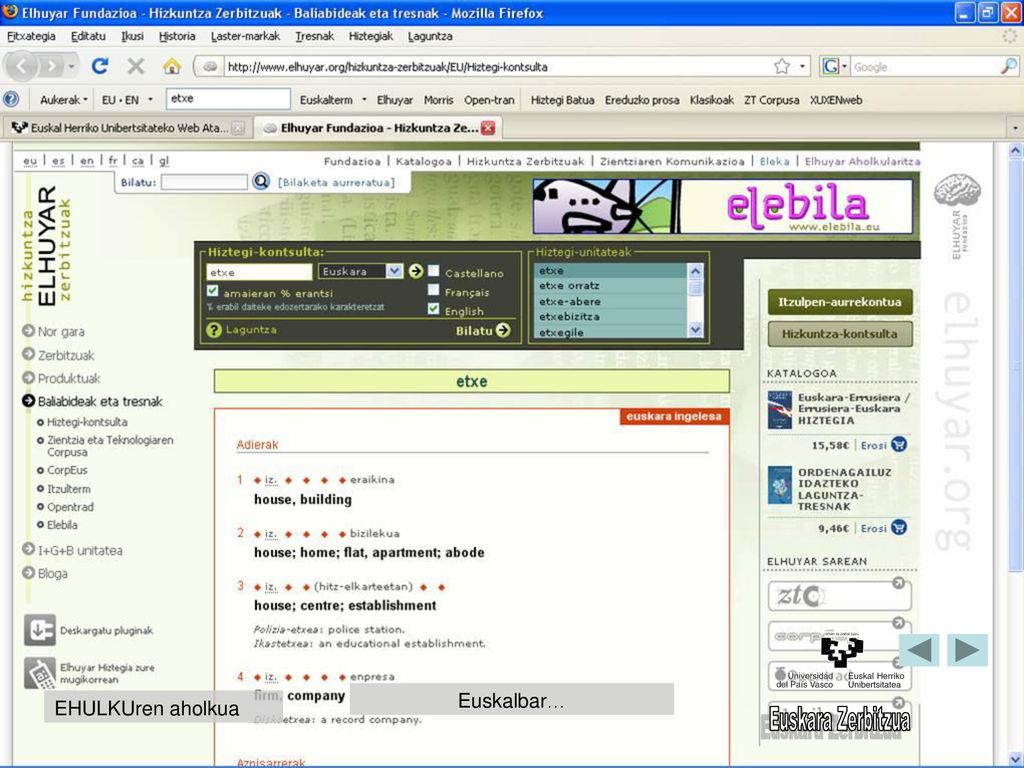1024x768 pixels.
Task: Open CorpEus in the sidebar
Action: (x=67, y=470)
